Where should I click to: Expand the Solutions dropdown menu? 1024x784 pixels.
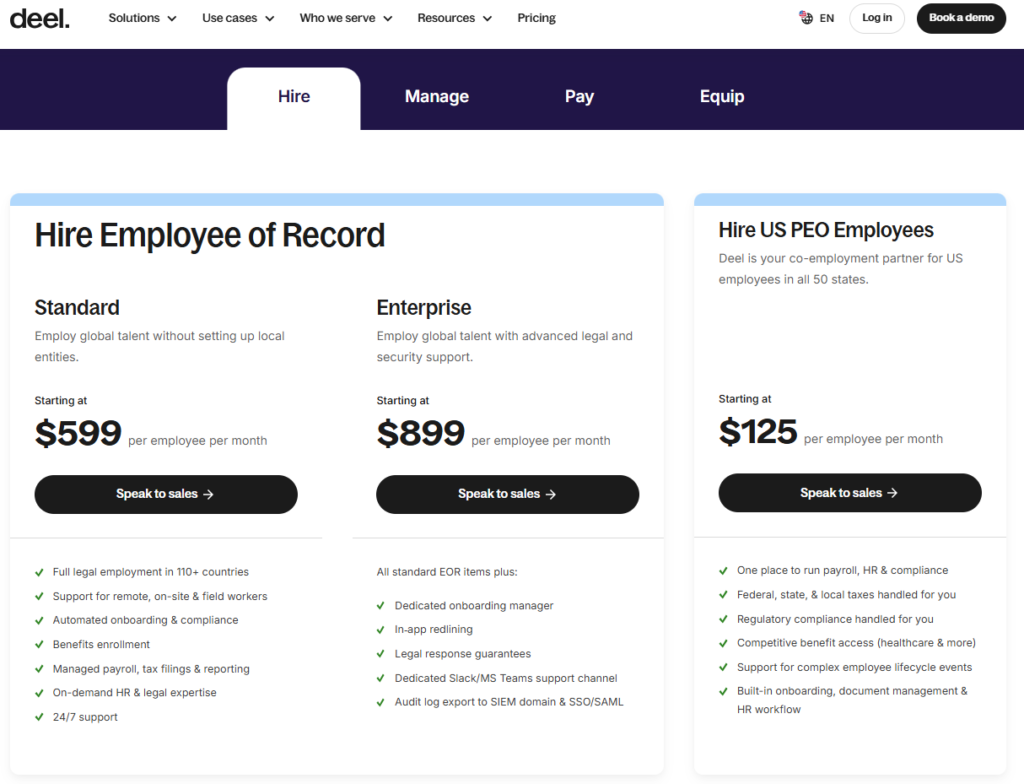[x=142, y=18]
